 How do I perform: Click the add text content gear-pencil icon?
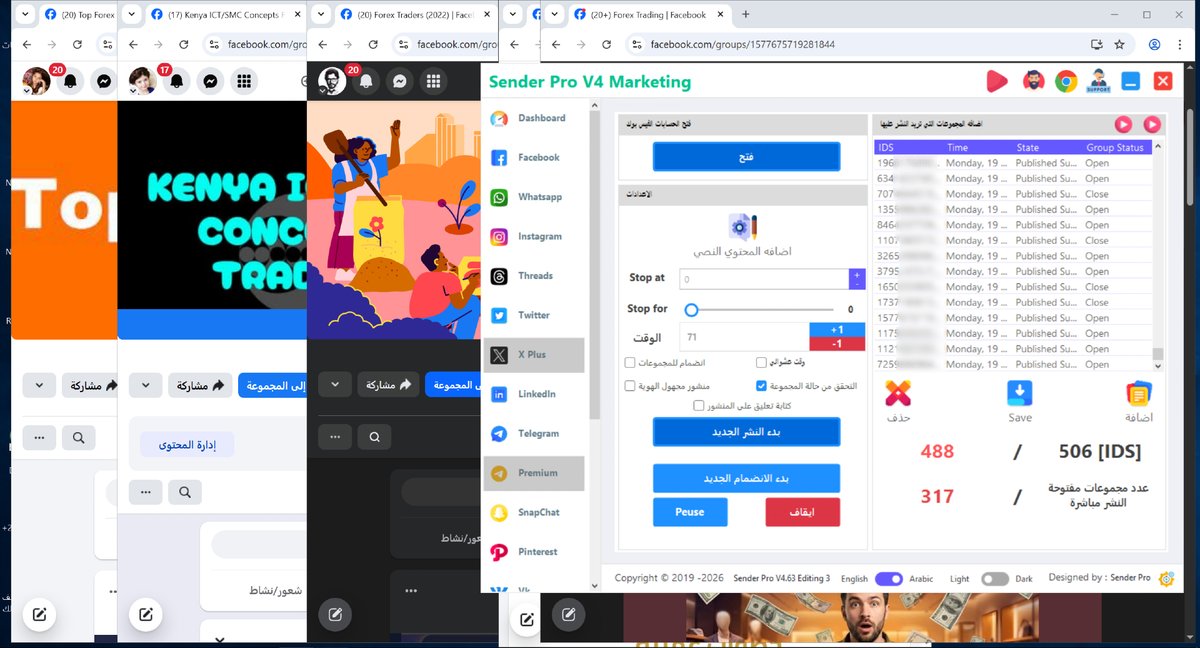(742, 225)
